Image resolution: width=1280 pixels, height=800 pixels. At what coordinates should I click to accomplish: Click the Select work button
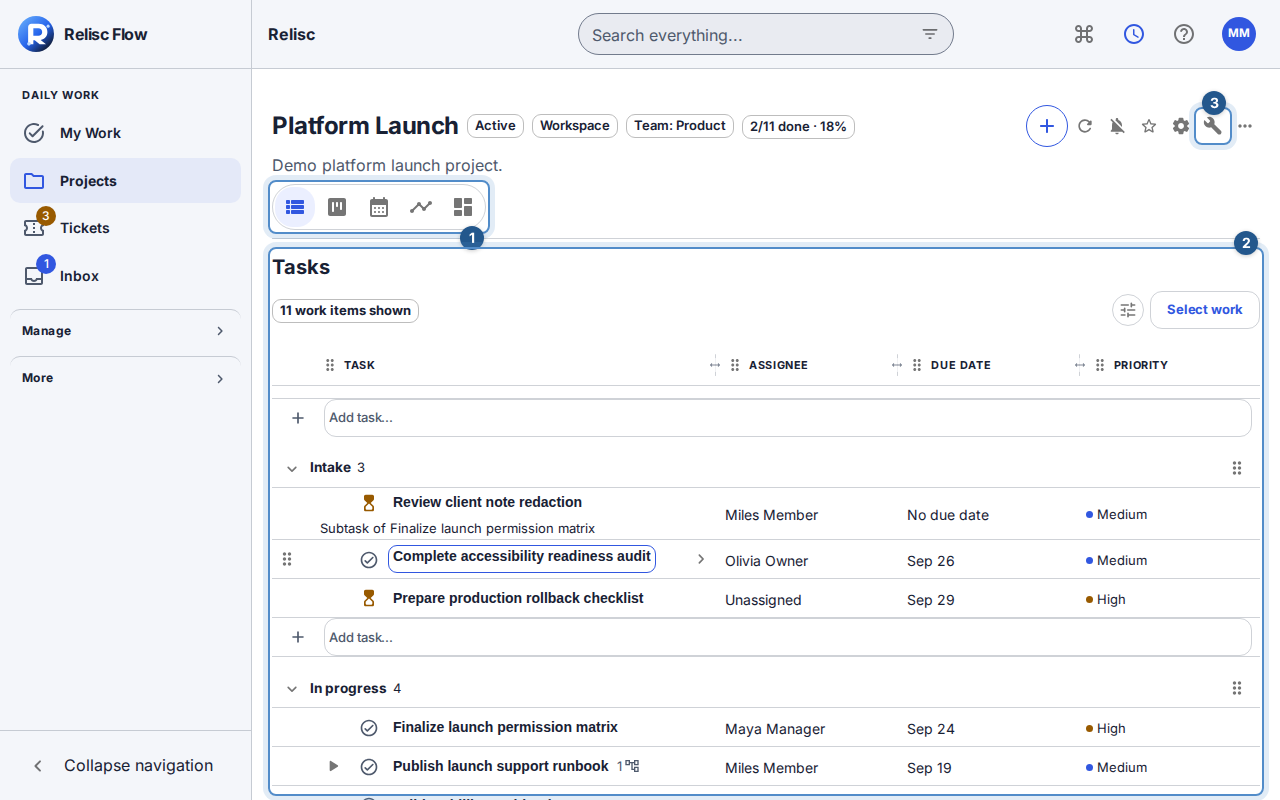1204,310
